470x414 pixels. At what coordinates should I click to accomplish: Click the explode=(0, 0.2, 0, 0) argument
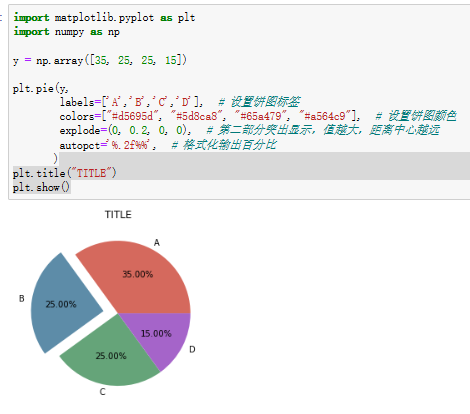[125, 130]
